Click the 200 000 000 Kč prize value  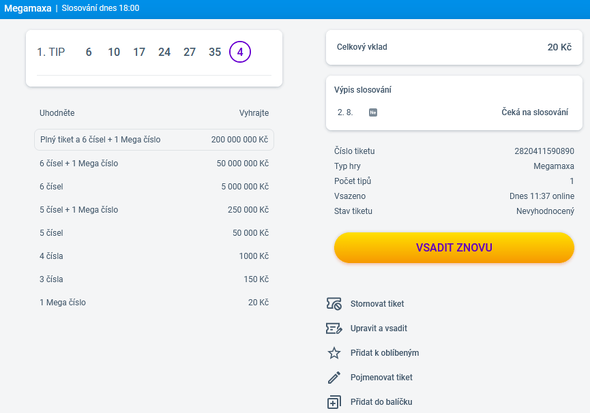(x=240, y=140)
